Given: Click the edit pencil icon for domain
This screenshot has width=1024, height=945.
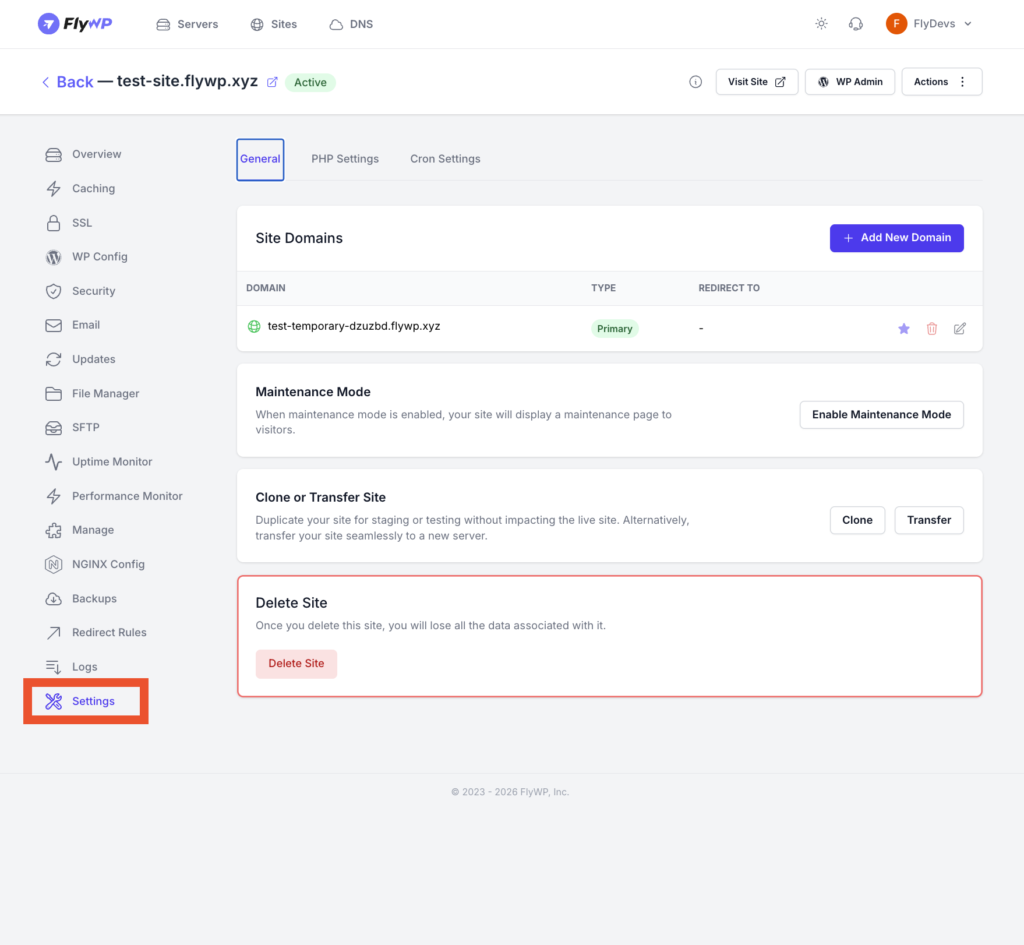Looking at the screenshot, I should click(960, 329).
